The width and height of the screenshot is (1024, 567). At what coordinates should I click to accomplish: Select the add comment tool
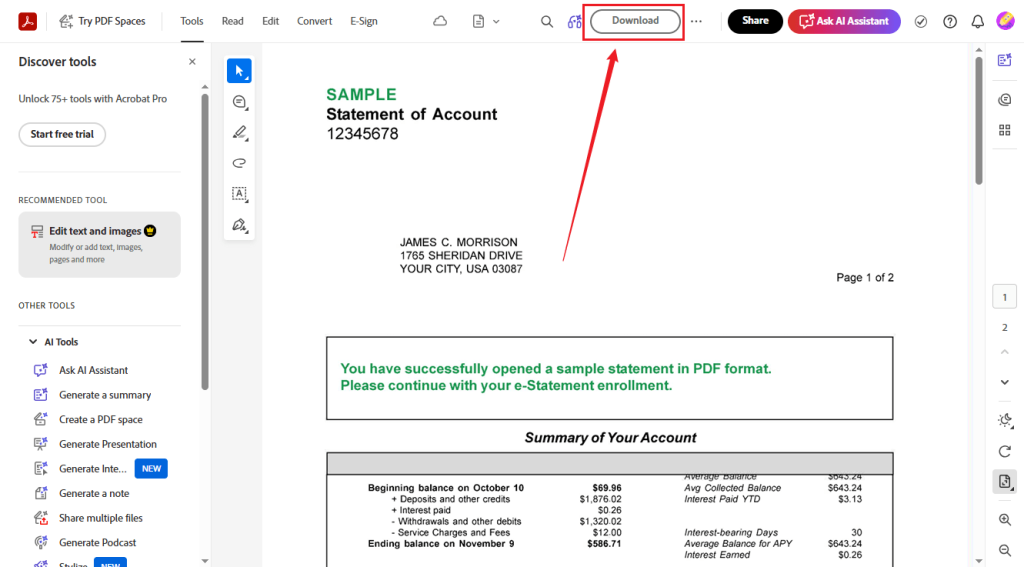tap(239, 102)
